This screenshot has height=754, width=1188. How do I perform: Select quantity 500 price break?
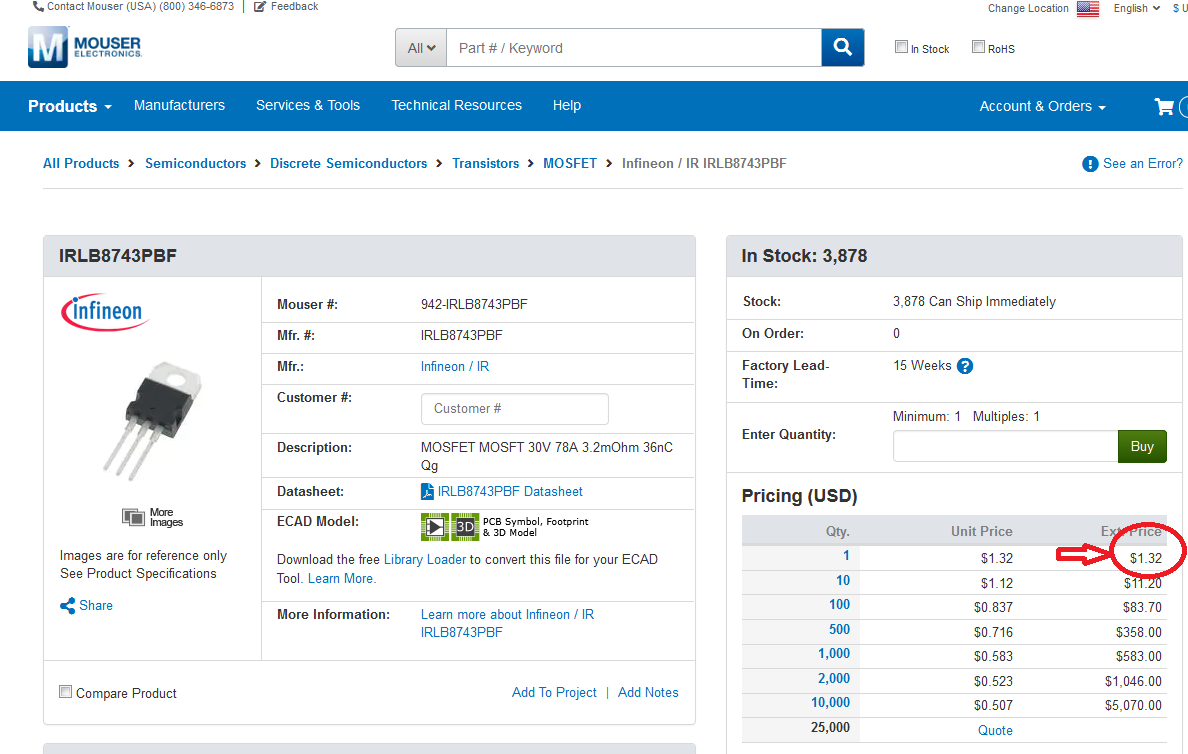(x=839, y=630)
